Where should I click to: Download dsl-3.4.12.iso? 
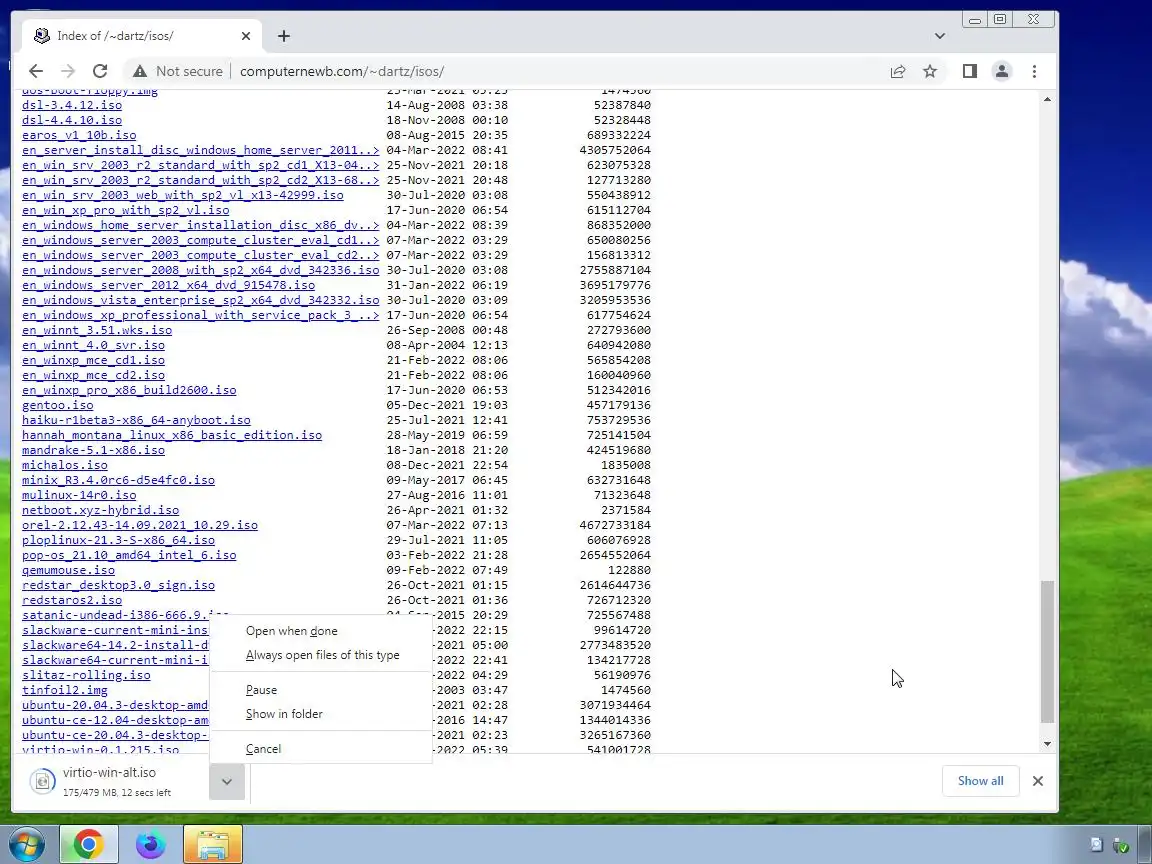72,105
